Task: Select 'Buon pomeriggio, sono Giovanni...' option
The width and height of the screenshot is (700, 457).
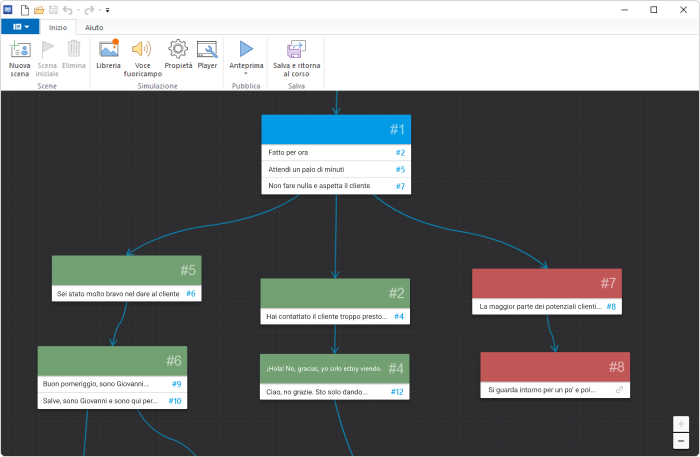Action: [96, 384]
